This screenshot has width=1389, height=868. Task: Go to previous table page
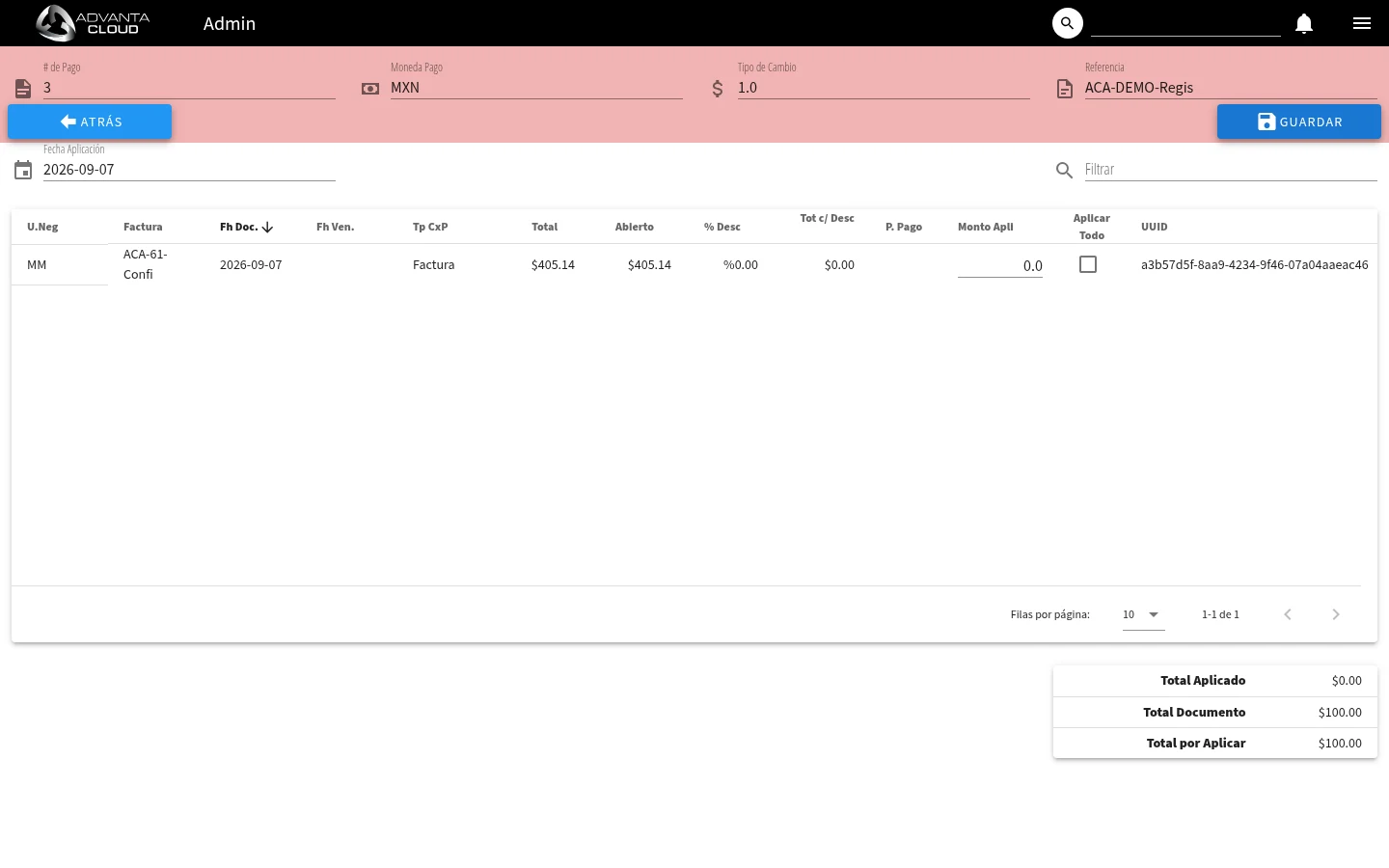pyautogui.click(x=1288, y=614)
